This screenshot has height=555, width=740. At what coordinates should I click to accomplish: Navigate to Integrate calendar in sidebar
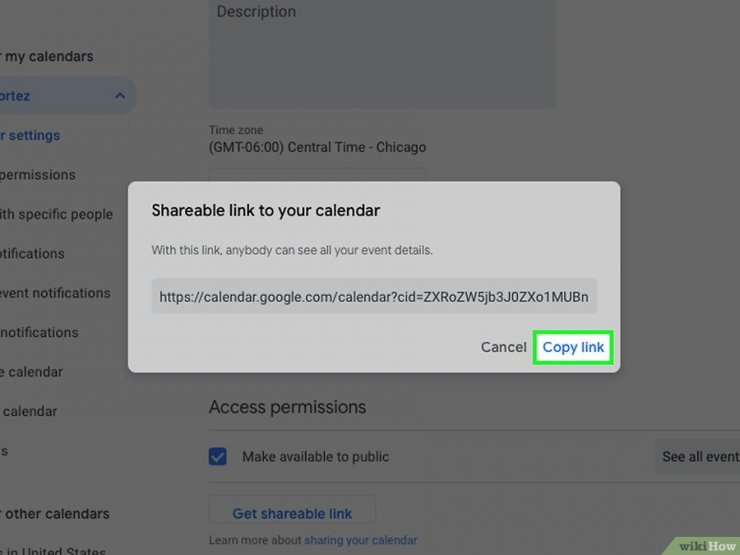(x=33, y=372)
